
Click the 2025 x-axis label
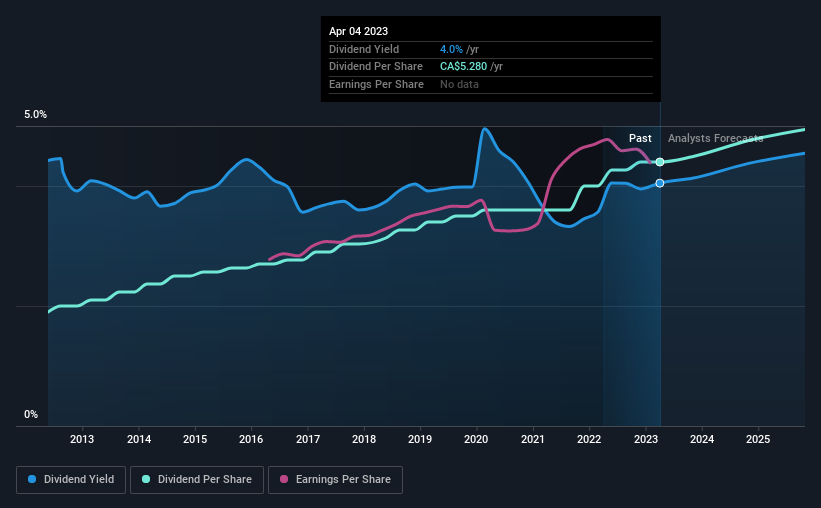tap(758, 439)
